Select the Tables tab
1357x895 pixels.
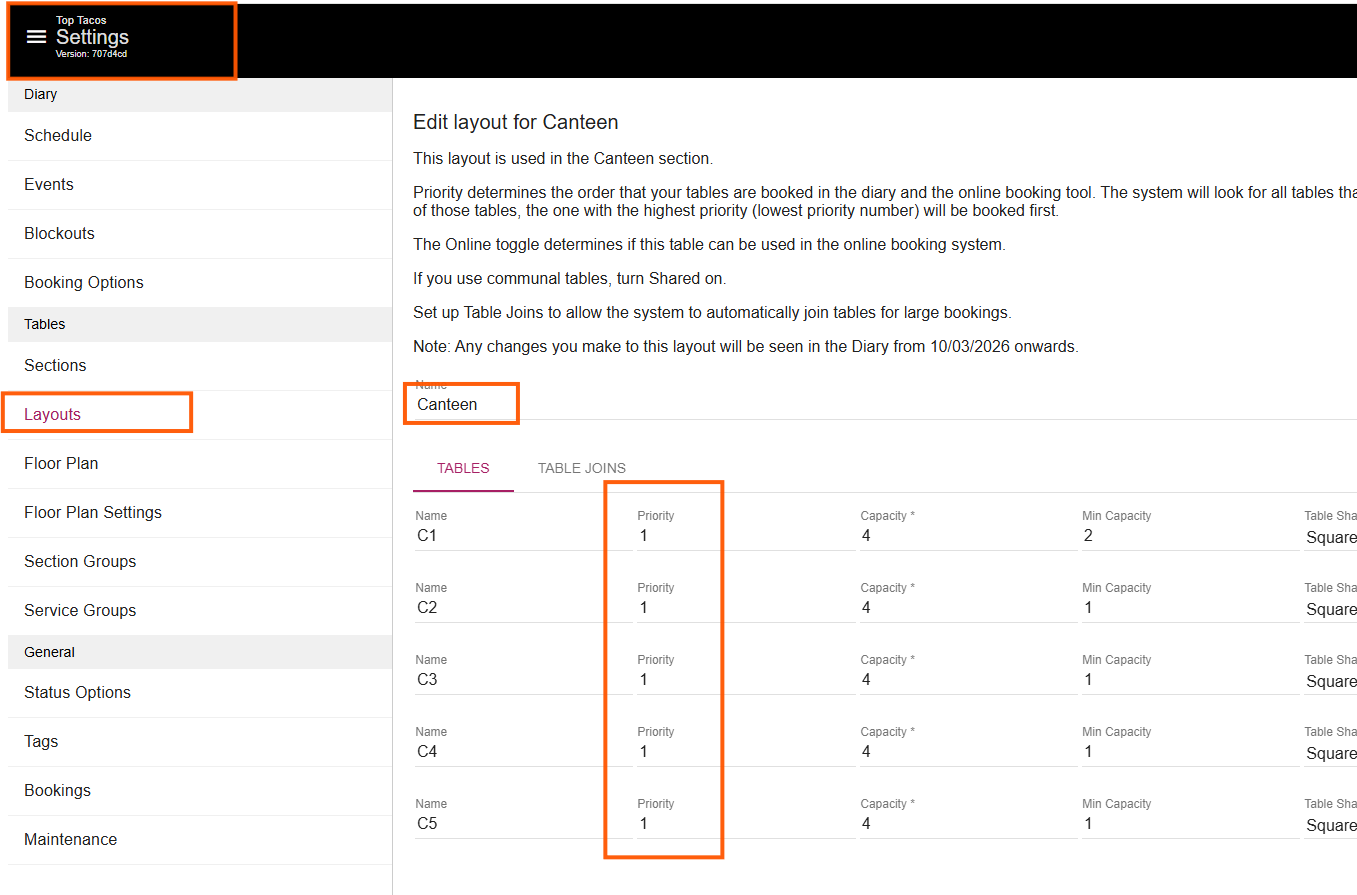point(463,468)
